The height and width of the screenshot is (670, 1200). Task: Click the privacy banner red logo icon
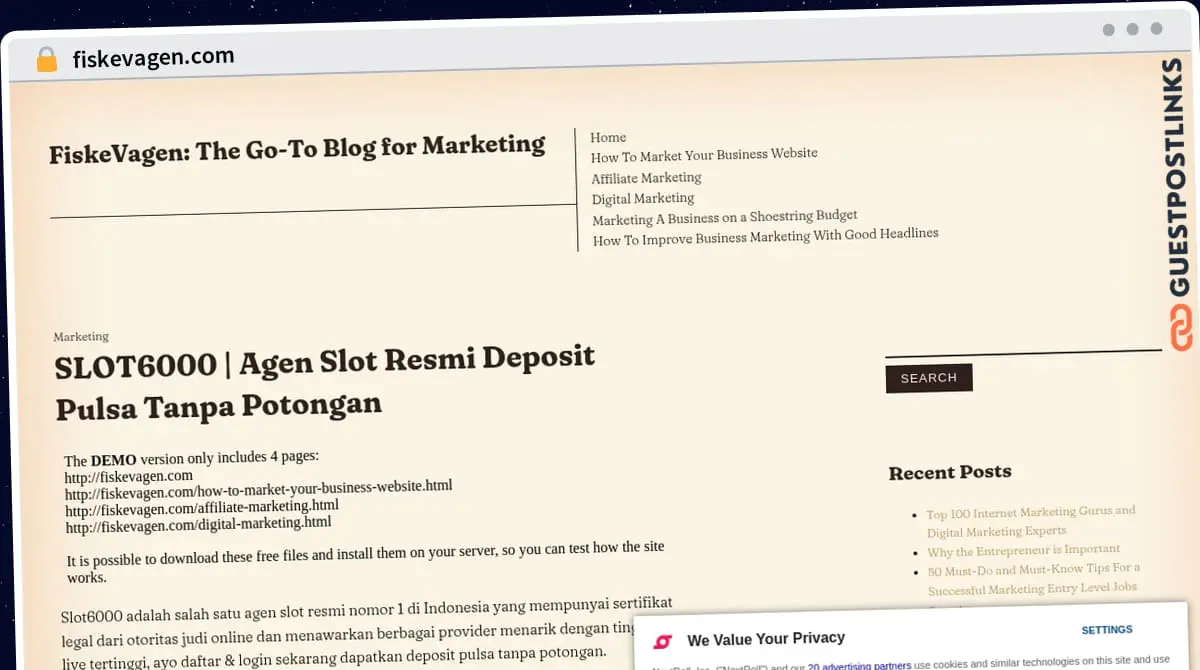[x=662, y=640]
